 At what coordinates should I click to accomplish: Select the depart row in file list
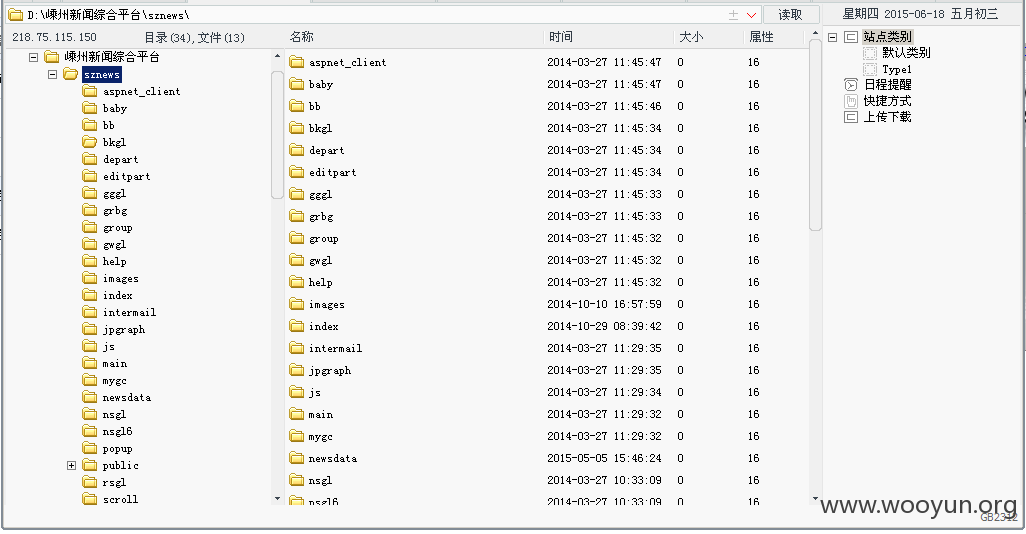(546, 151)
